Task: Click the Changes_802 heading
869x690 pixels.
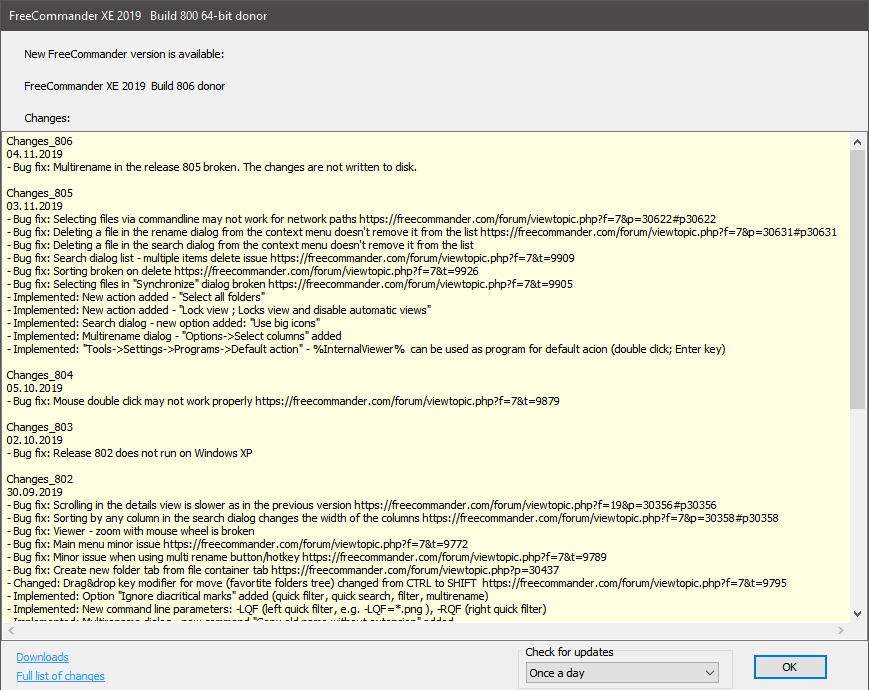Action: coord(39,479)
